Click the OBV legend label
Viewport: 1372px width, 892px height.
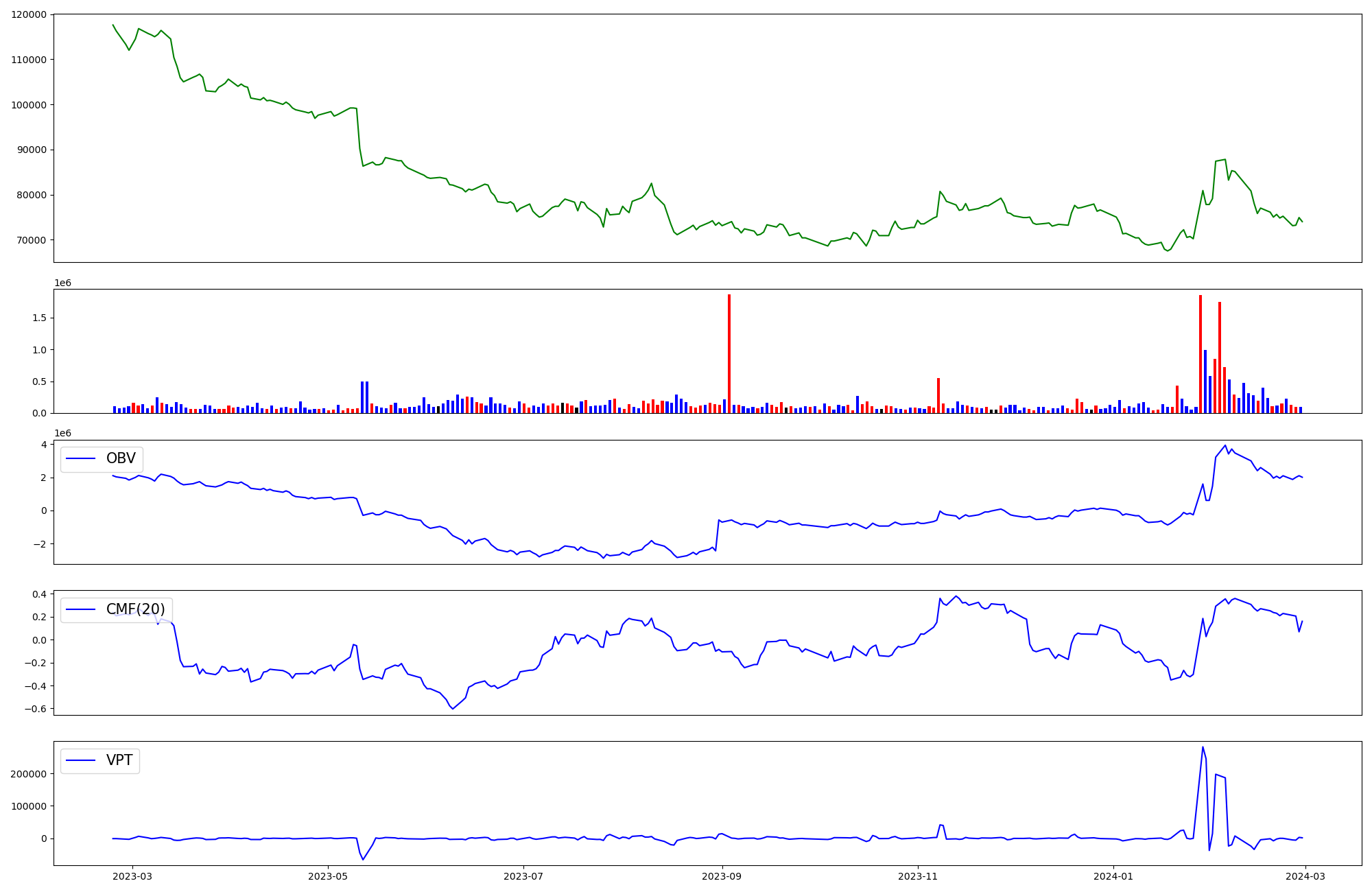121,458
